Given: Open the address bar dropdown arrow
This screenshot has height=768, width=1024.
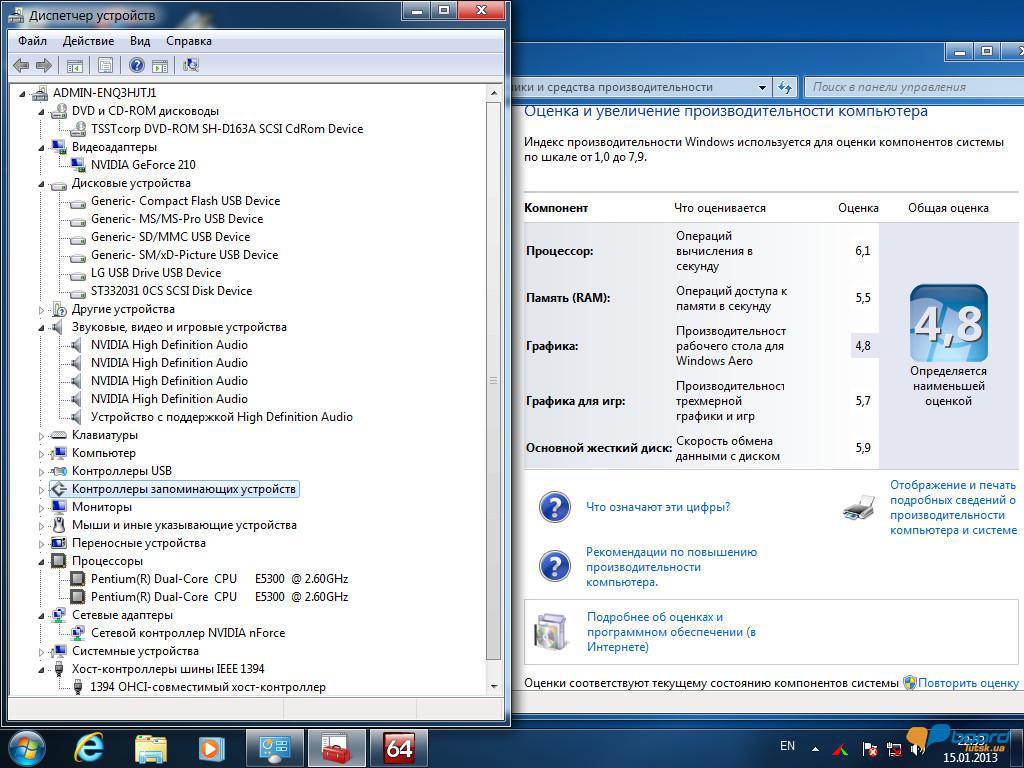Looking at the screenshot, I should pos(762,87).
